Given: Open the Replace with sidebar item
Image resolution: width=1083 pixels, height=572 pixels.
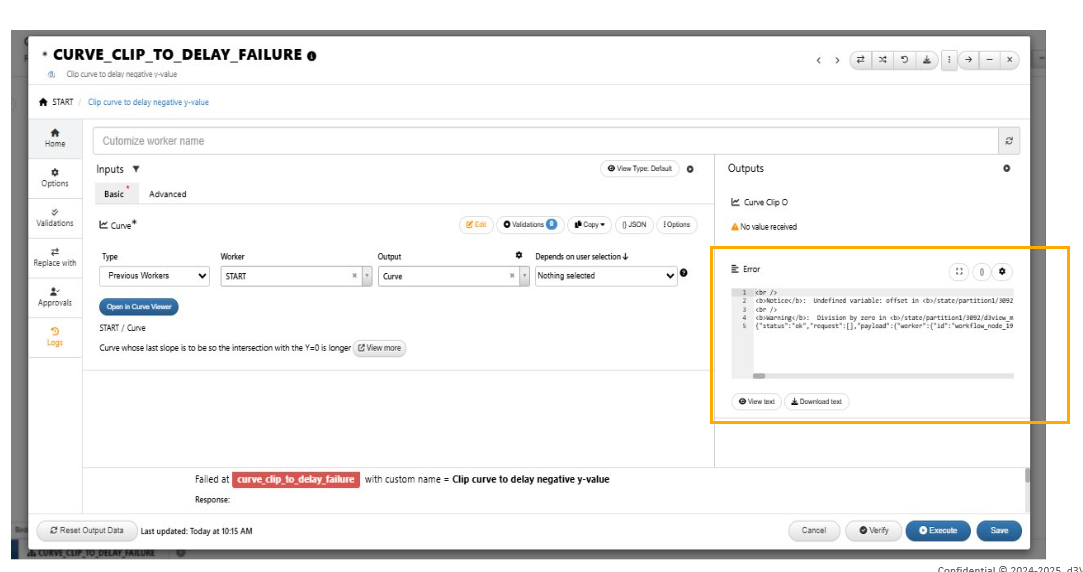Looking at the screenshot, I should pos(55,257).
